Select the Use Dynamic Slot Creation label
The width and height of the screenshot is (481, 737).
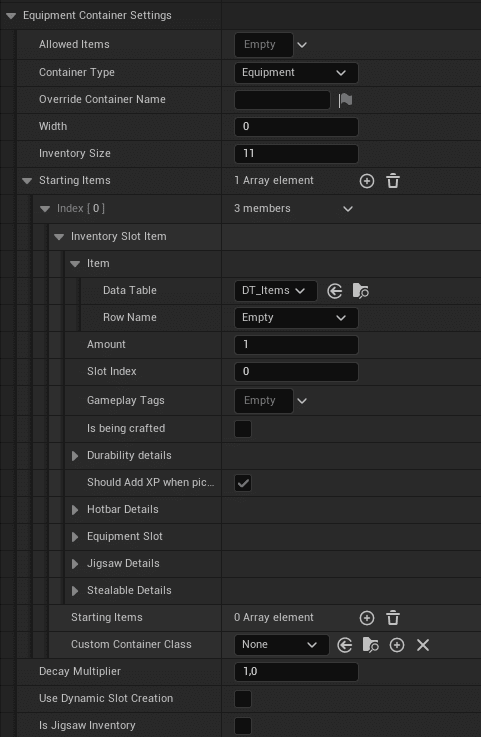pos(106,698)
